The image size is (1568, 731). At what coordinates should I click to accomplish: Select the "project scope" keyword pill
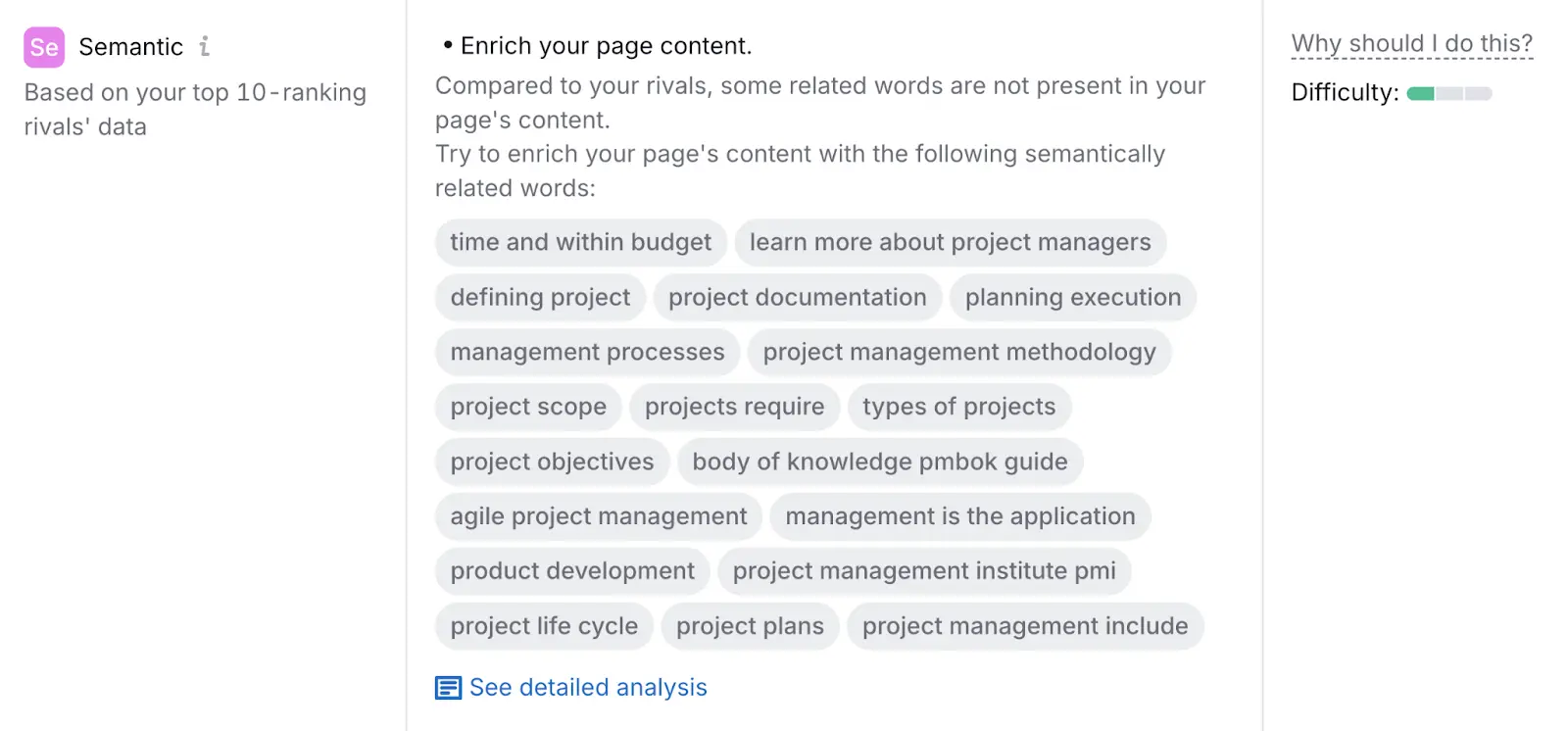pos(528,407)
